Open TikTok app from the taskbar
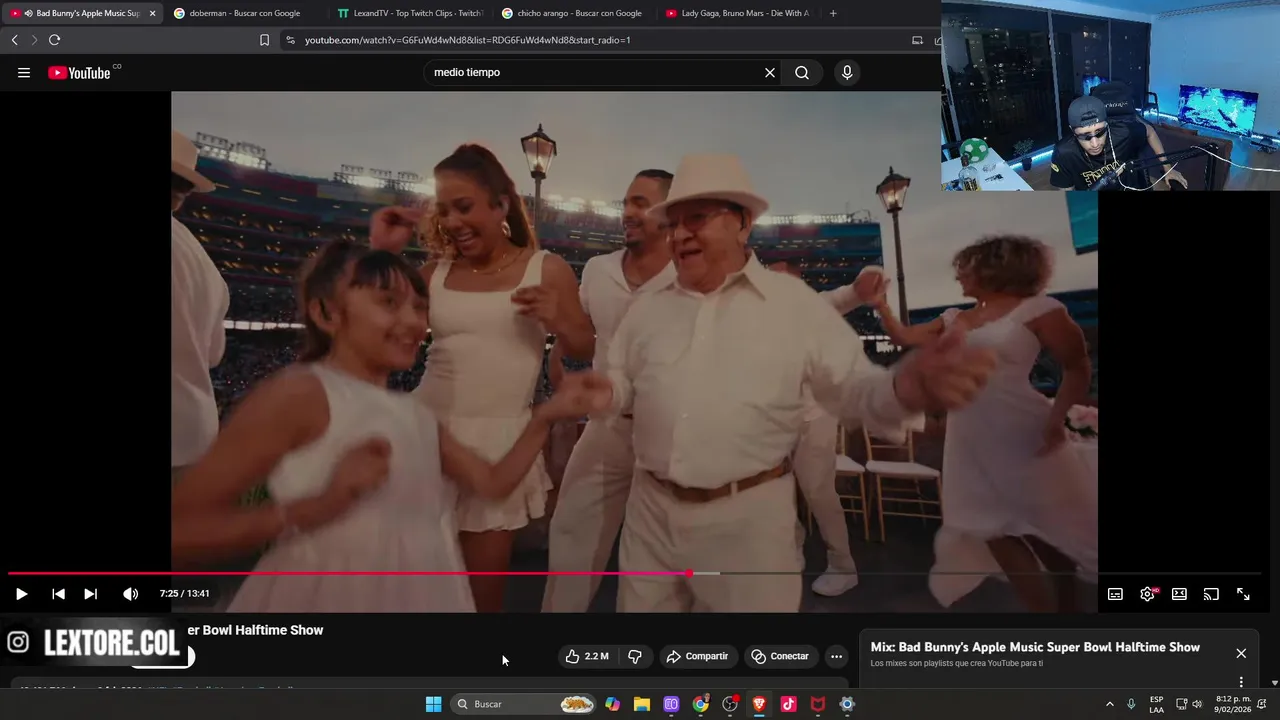 (788, 704)
